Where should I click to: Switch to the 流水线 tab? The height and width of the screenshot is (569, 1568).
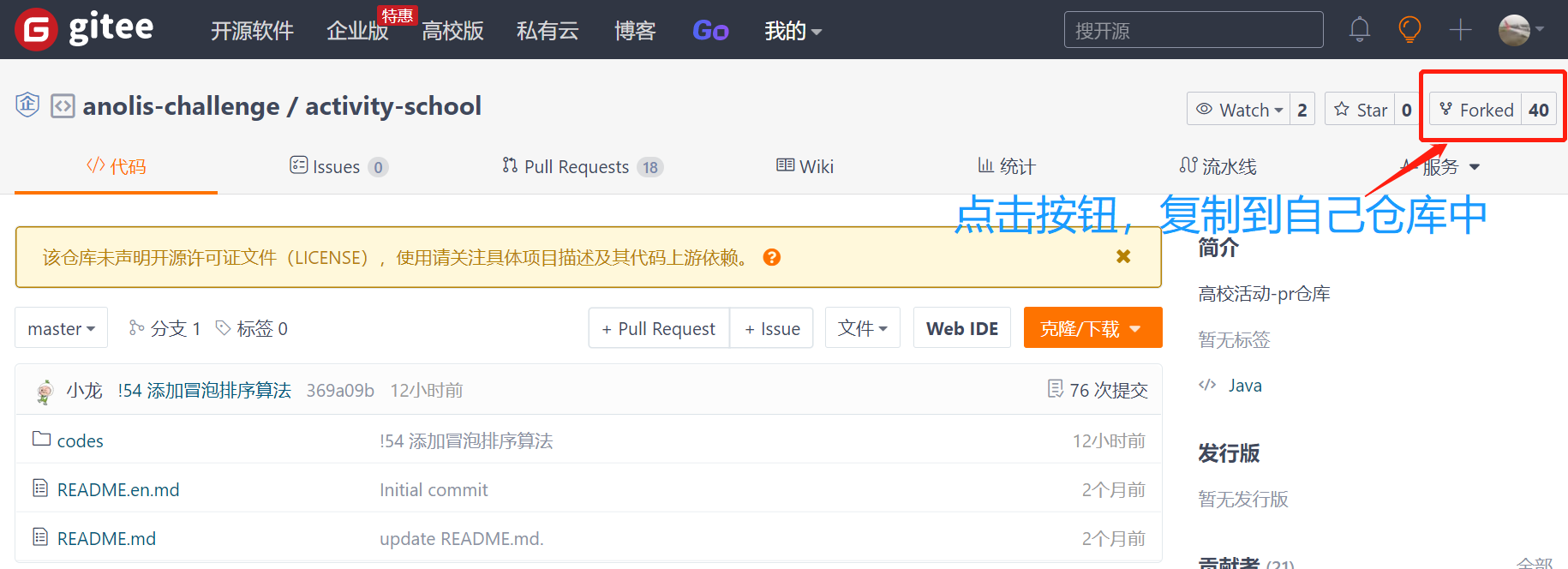(1218, 166)
